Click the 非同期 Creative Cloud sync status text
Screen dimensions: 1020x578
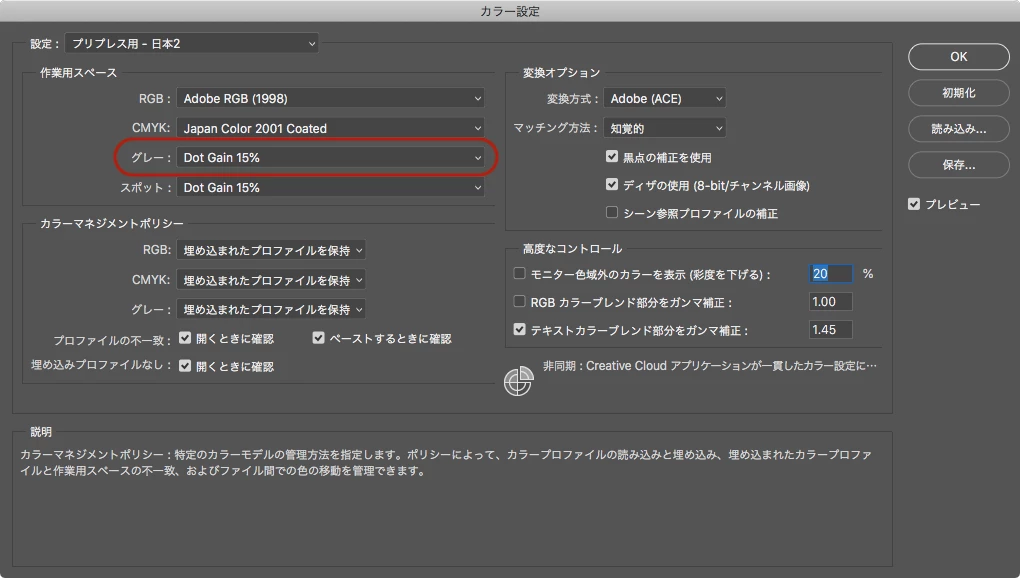710,366
